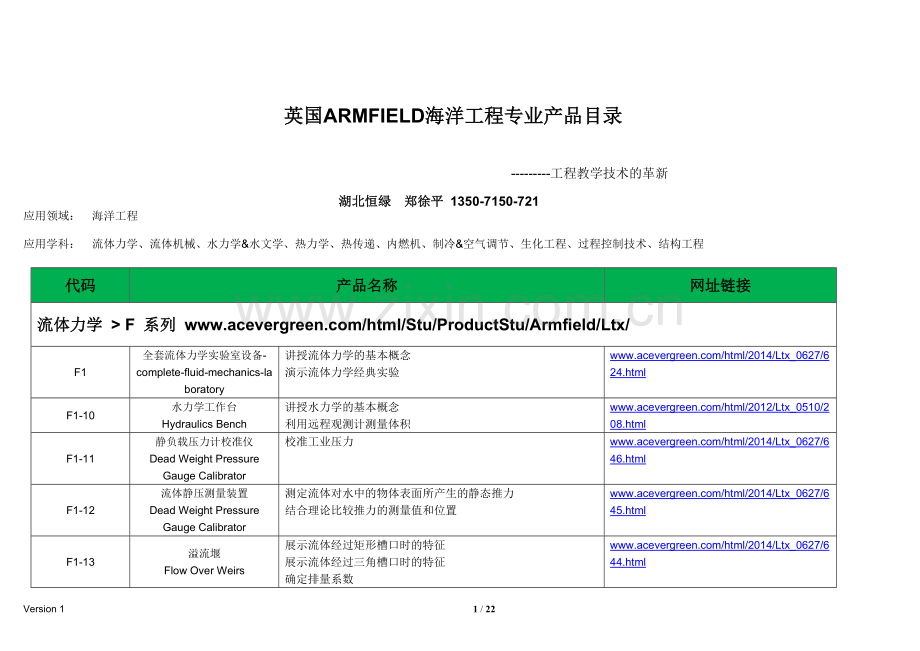Open the F1-13 Flow Over Weirs link 644.html

point(719,553)
